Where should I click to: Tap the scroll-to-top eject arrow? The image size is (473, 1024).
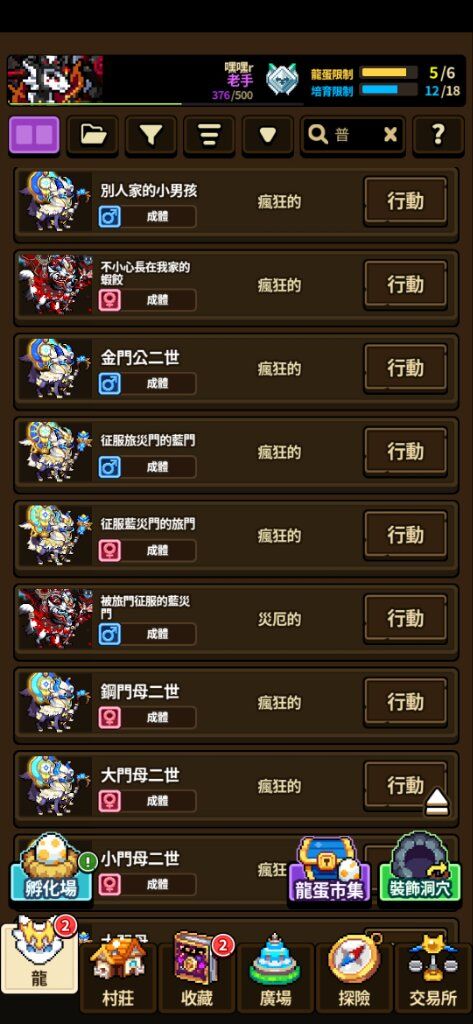point(436,802)
